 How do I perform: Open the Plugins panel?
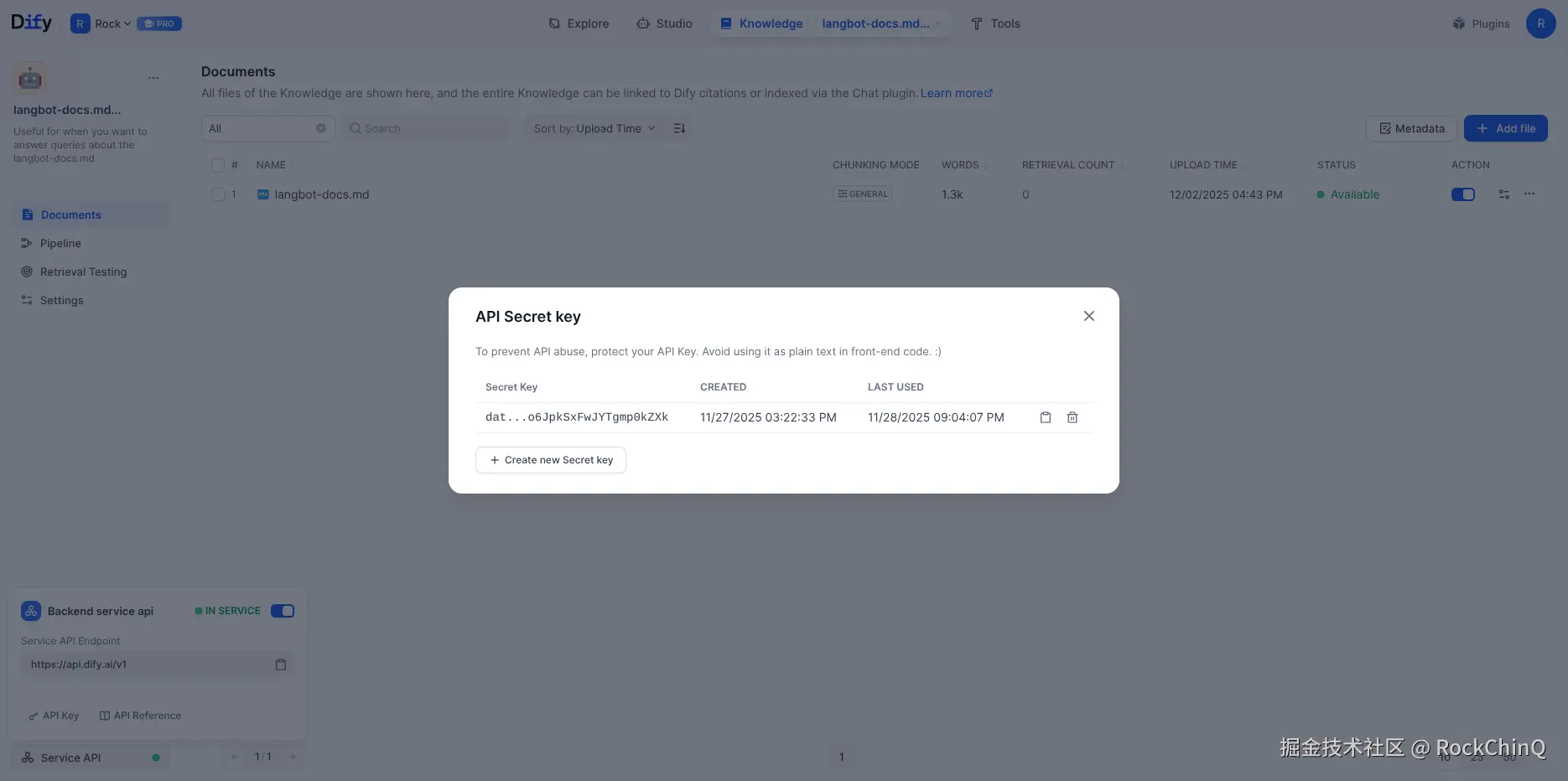pyautogui.click(x=1481, y=23)
